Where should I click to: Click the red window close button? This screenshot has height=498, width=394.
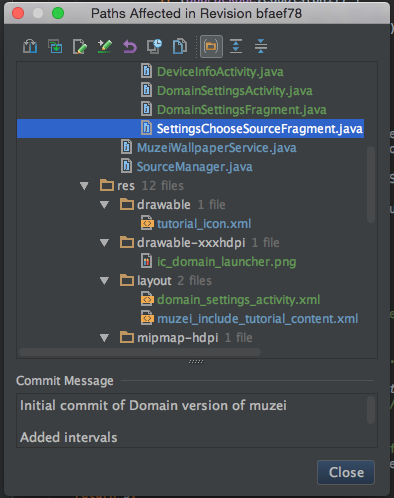18,13
